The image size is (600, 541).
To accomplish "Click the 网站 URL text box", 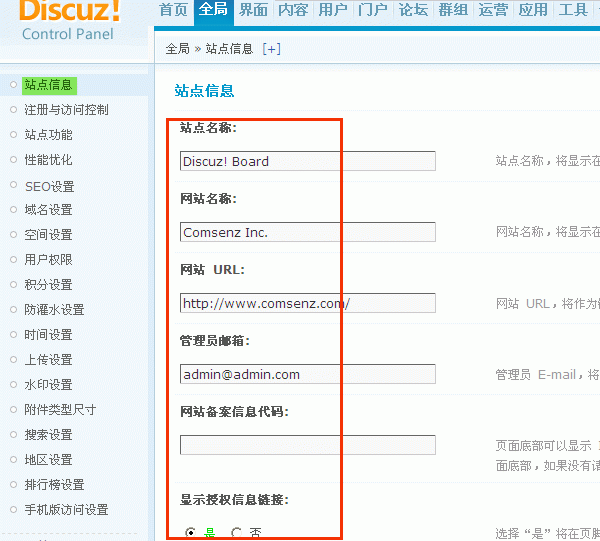I will 307,303.
